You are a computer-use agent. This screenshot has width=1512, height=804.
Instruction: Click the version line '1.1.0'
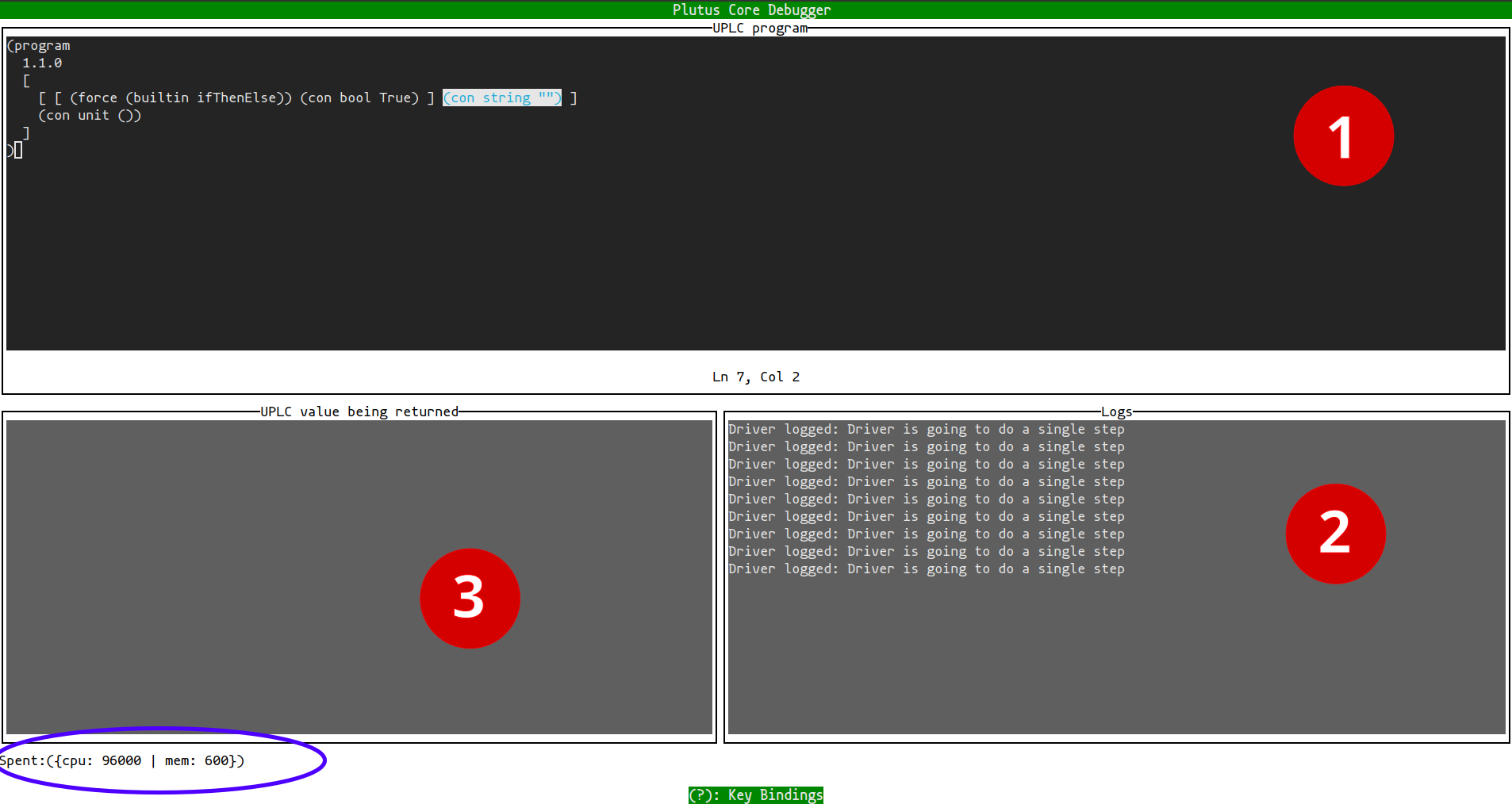(42, 63)
